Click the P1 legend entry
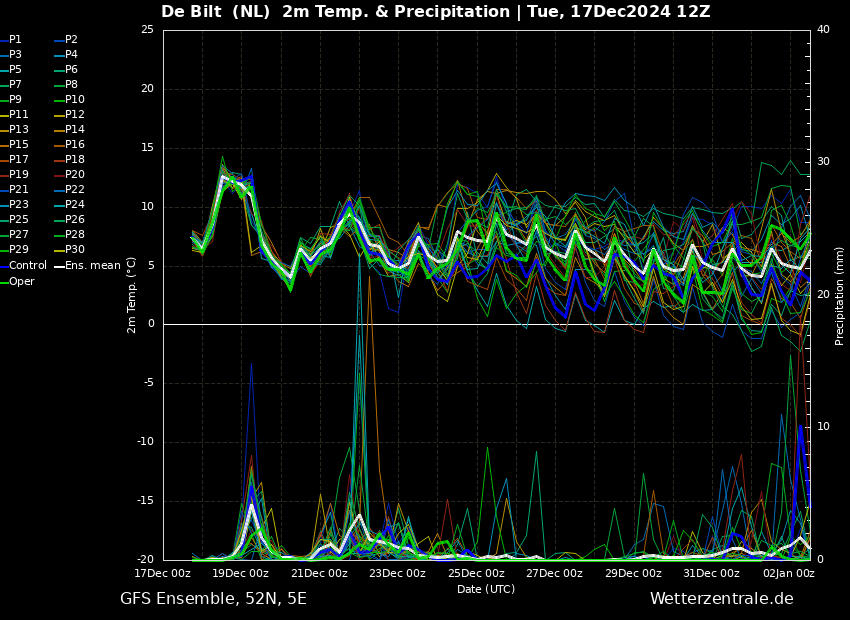Viewport: 850px width, 620px height. tap(11, 40)
